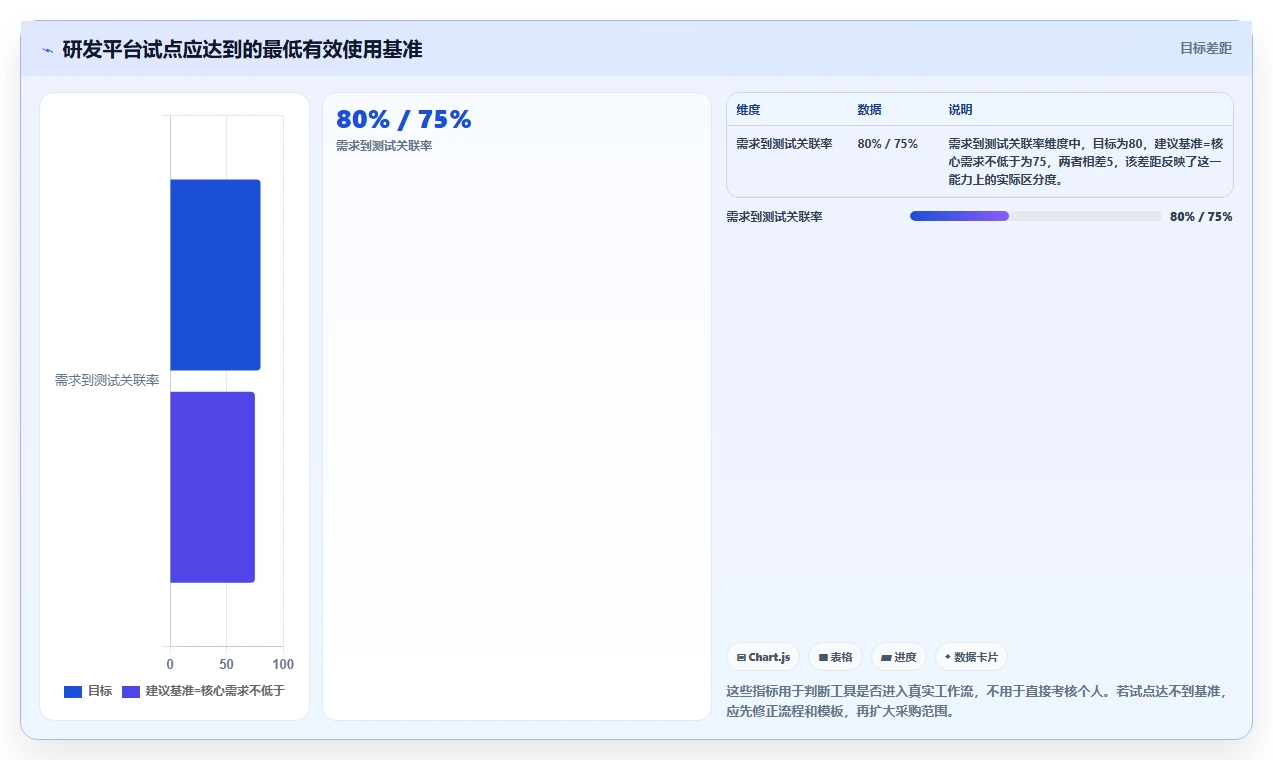Select the 进度 chip
Screen dimensions: 1273x760
[899, 657]
